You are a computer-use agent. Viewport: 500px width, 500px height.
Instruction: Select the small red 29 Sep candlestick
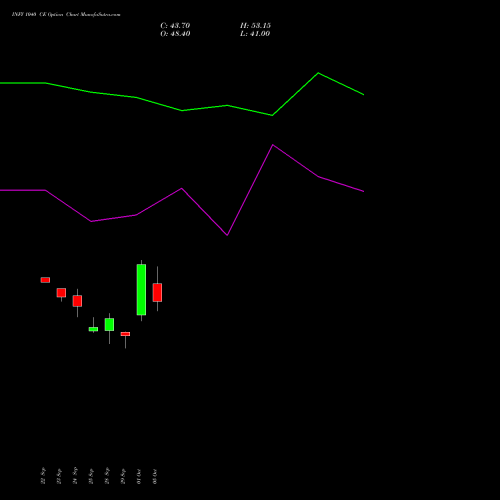(125, 334)
